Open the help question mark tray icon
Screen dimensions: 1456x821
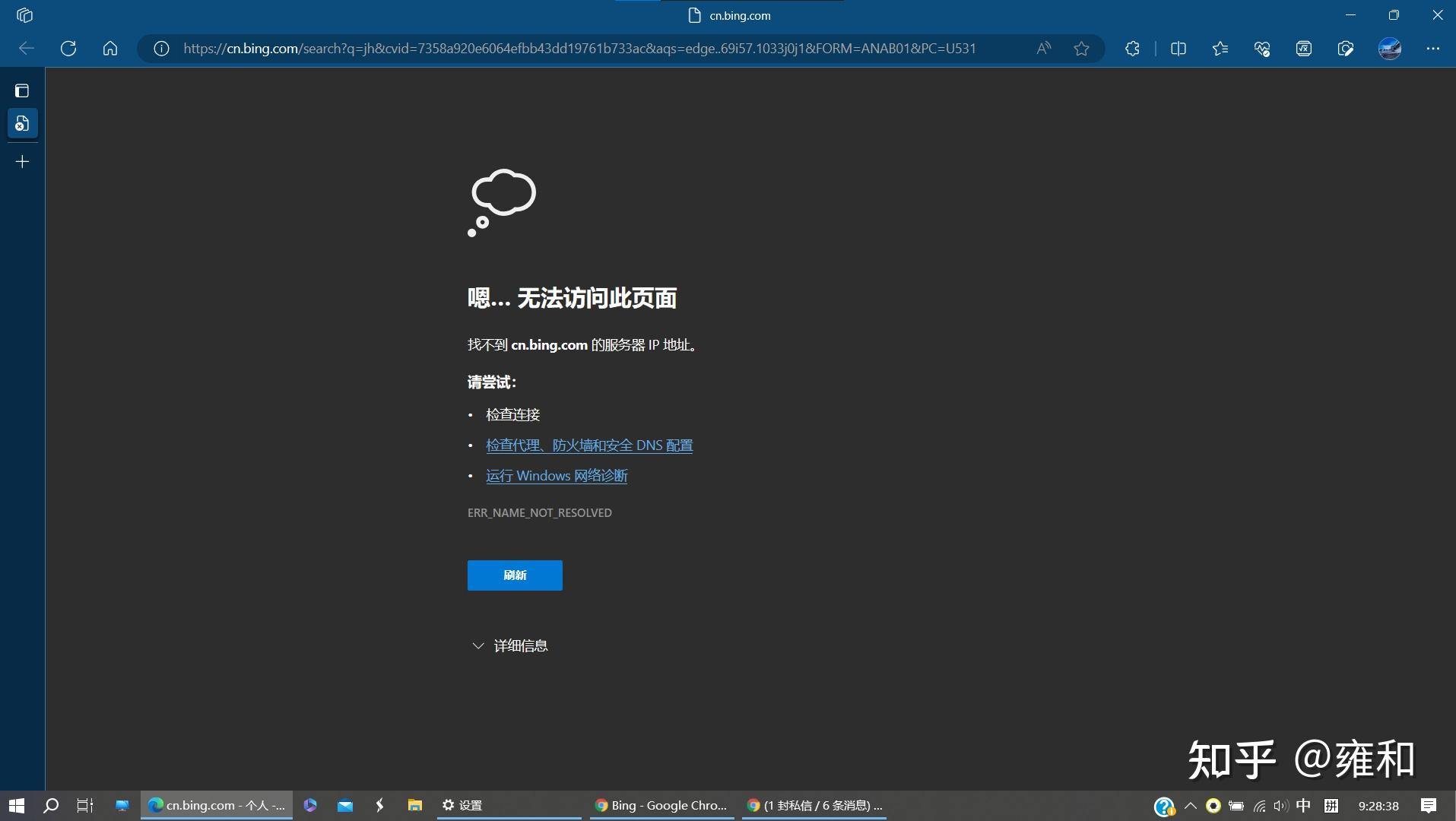[1164, 806]
